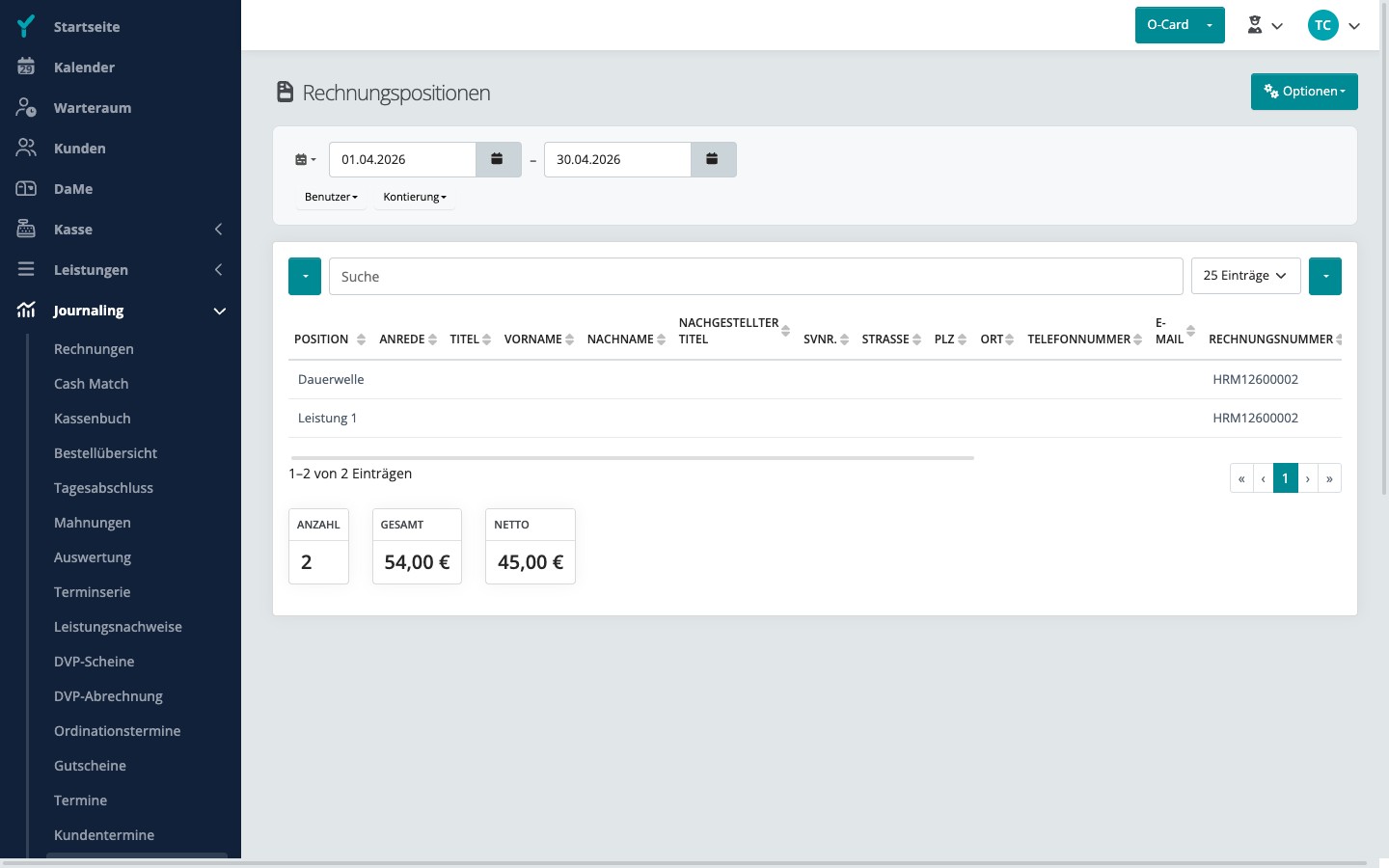
Task: Open end date calendar picker button
Action: (713, 159)
